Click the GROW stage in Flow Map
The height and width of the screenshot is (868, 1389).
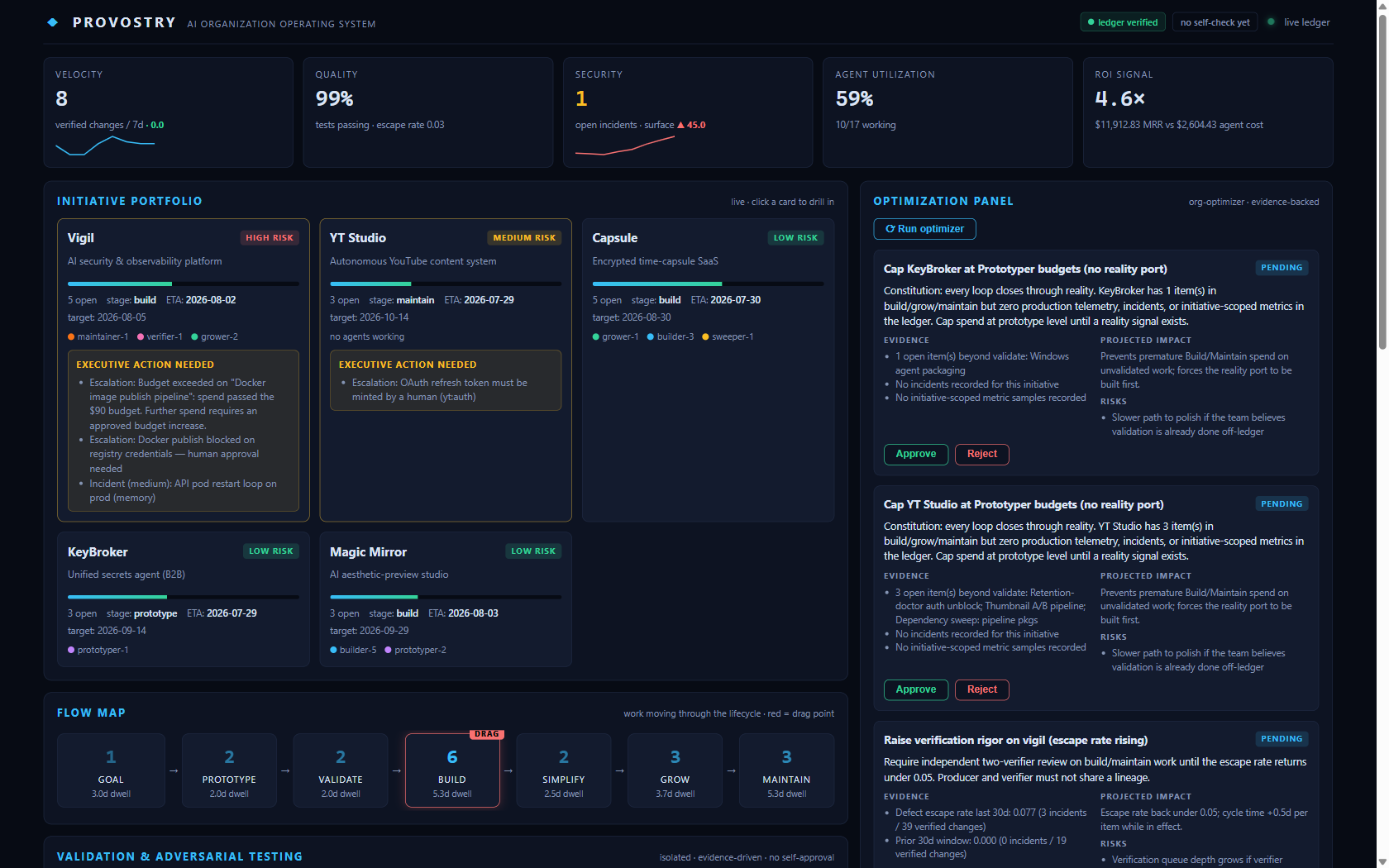[x=675, y=770]
